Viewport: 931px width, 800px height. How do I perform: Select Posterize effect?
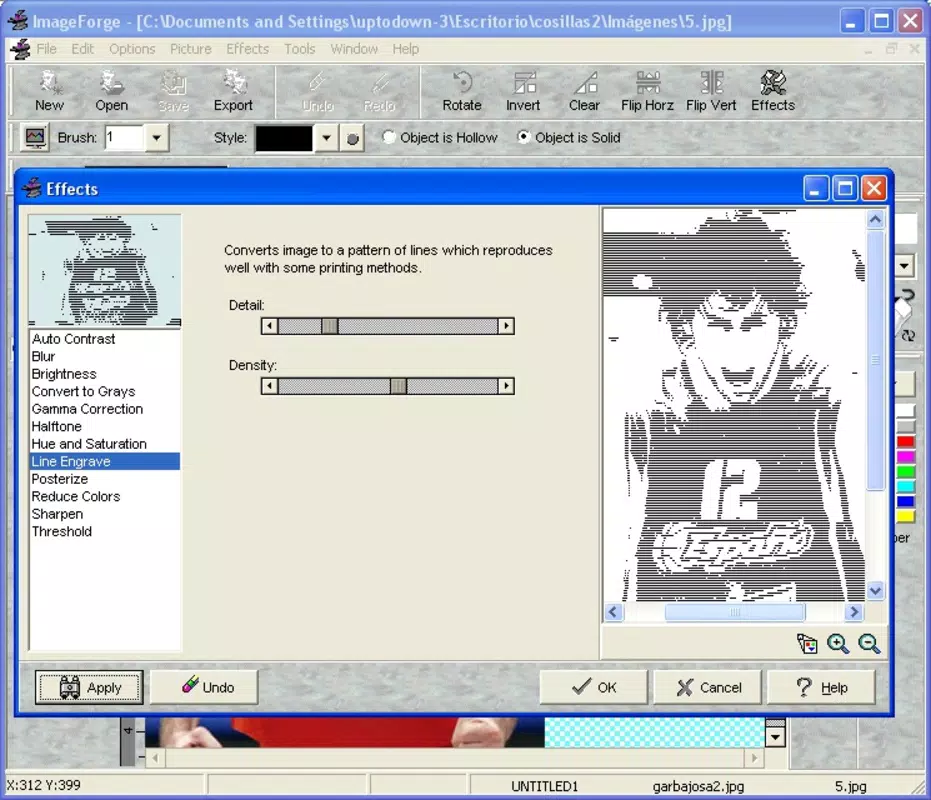tap(104, 479)
